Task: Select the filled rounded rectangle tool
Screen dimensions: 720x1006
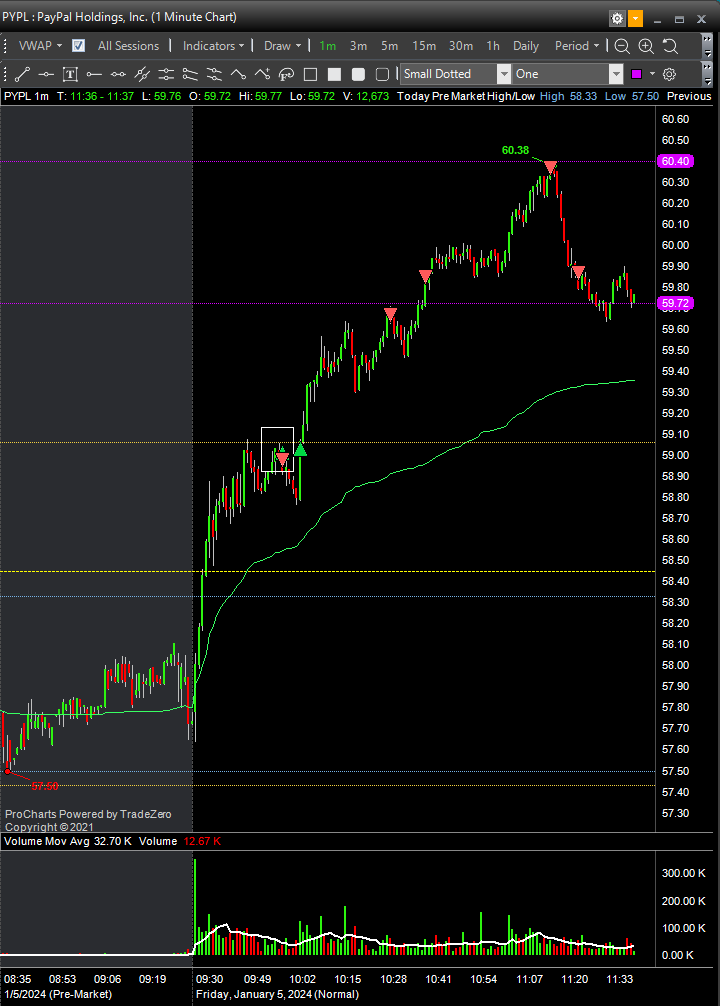Action: click(358, 74)
